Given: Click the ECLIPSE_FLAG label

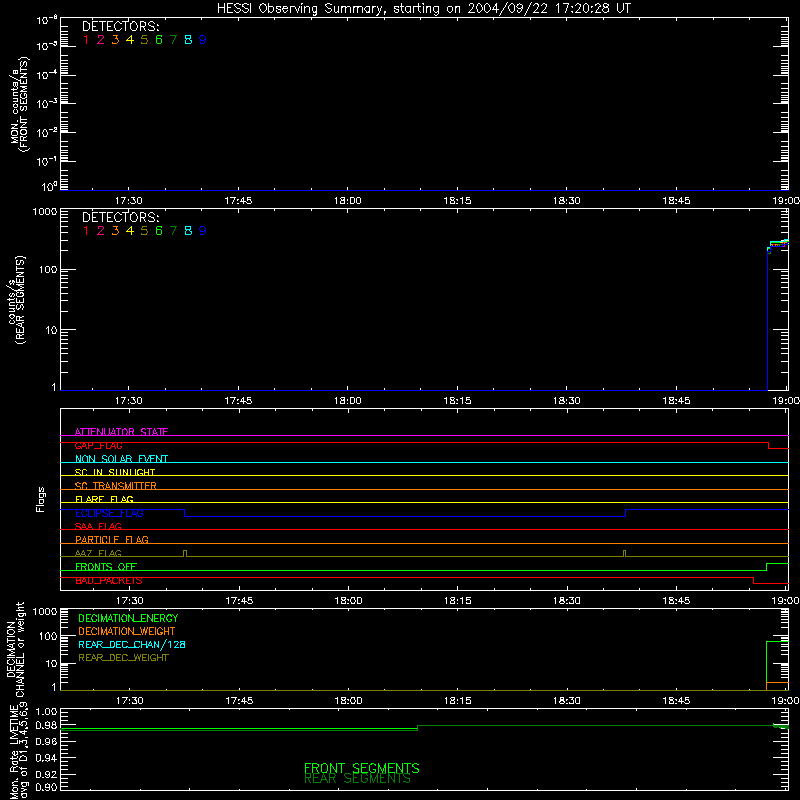Looking at the screenshot, I should [x=109, y=513].
